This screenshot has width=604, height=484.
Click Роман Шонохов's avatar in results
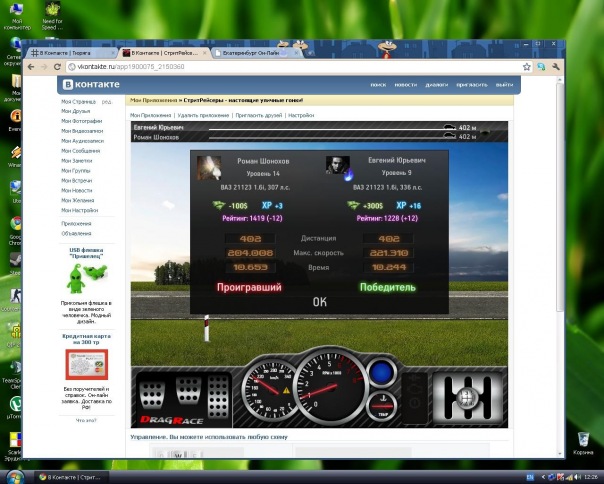(x=209, y=168)
